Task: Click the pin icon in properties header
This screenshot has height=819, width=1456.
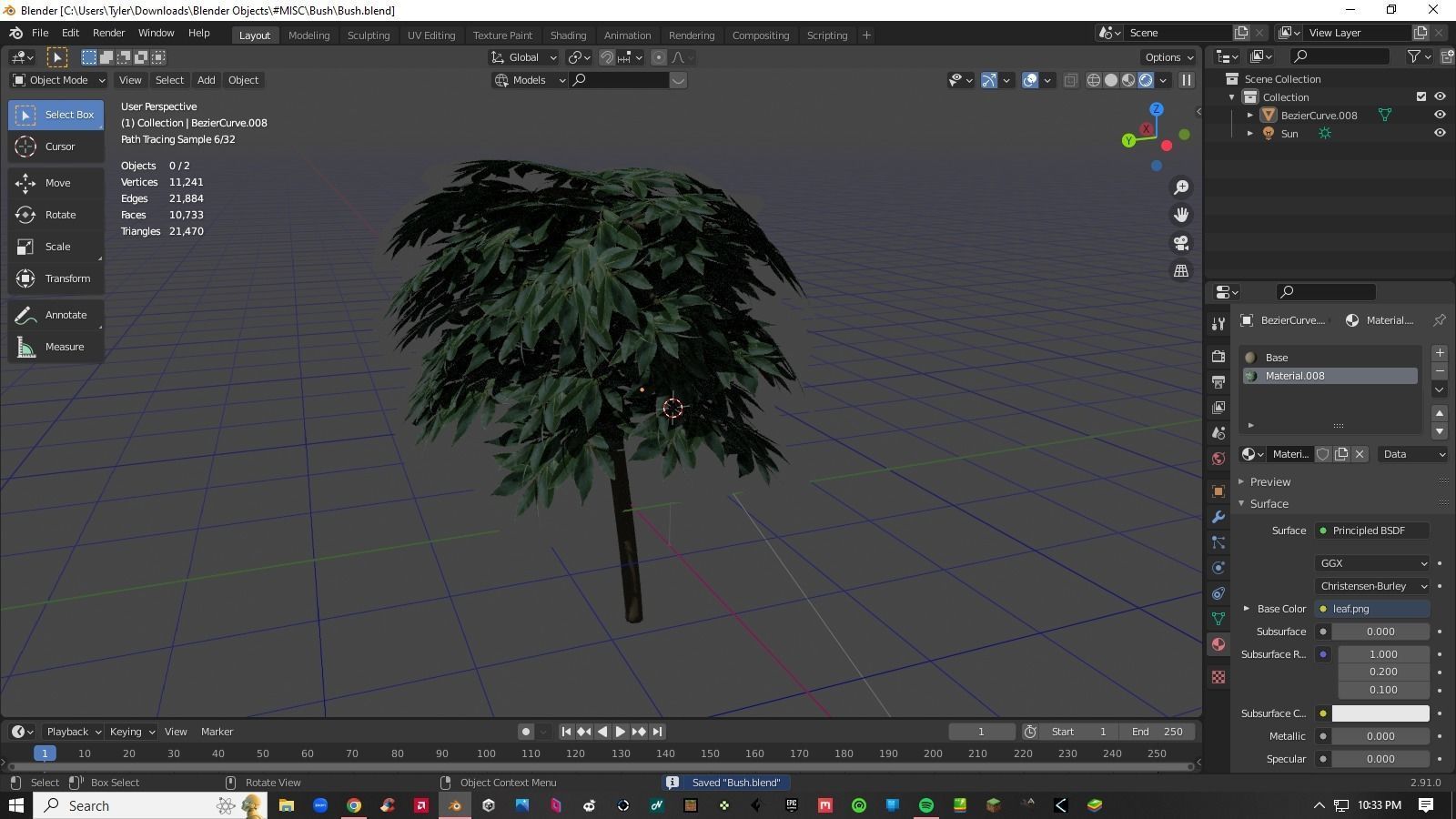Action: 1440,320
